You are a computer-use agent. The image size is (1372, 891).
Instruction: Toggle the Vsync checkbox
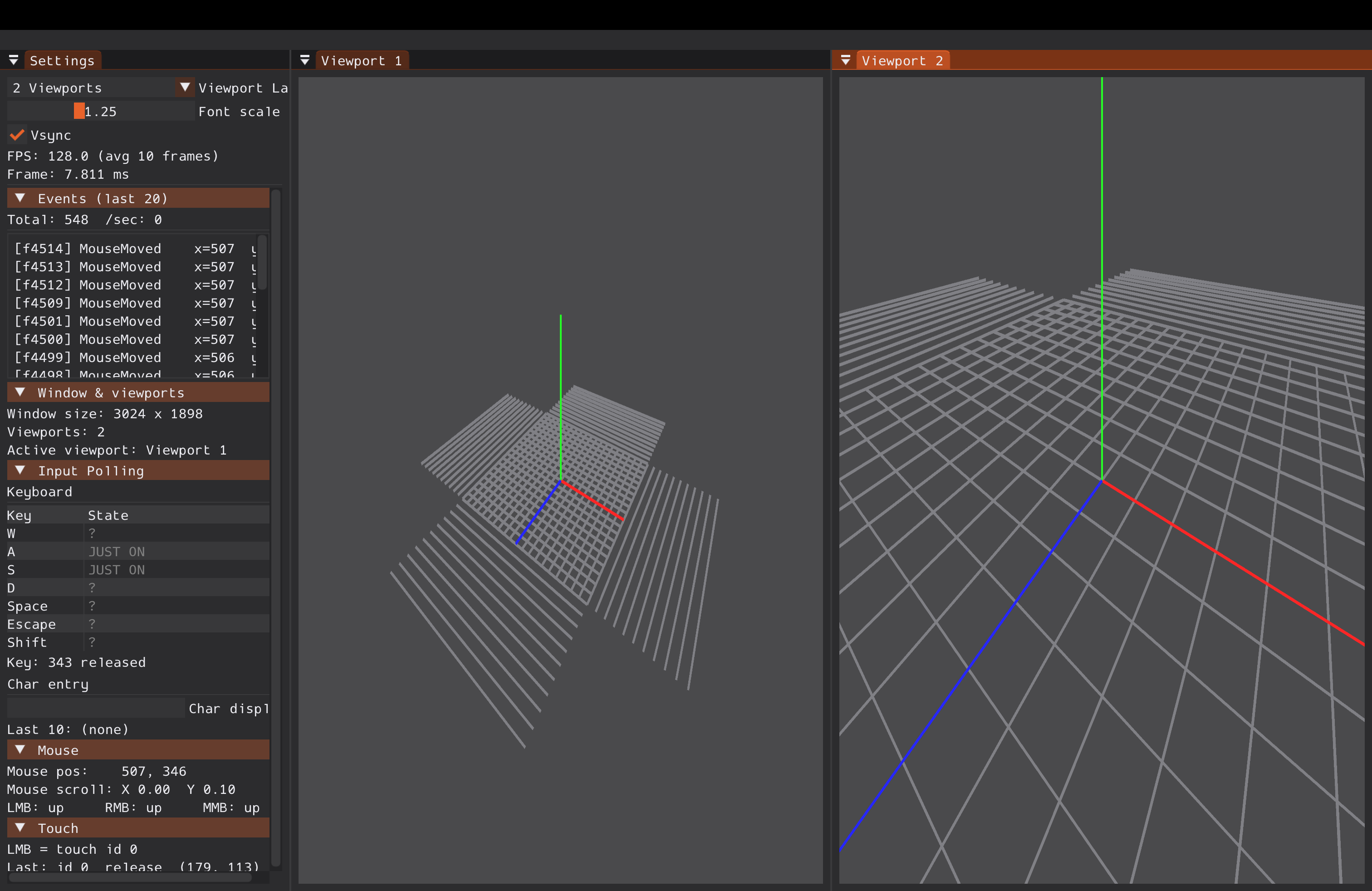pos(17,135)
